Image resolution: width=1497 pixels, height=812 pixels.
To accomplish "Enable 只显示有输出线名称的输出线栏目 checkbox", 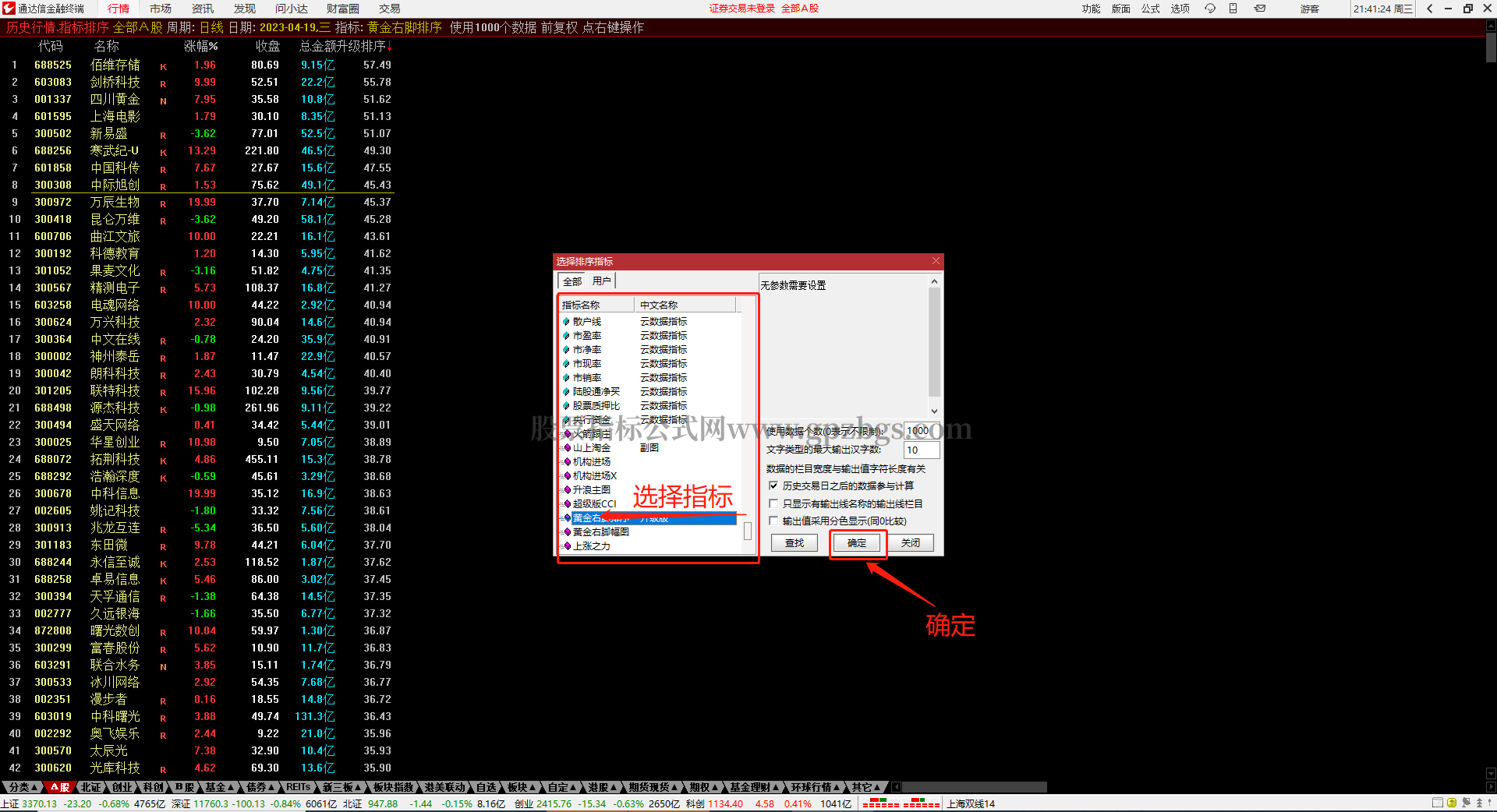I will (773, 503).
